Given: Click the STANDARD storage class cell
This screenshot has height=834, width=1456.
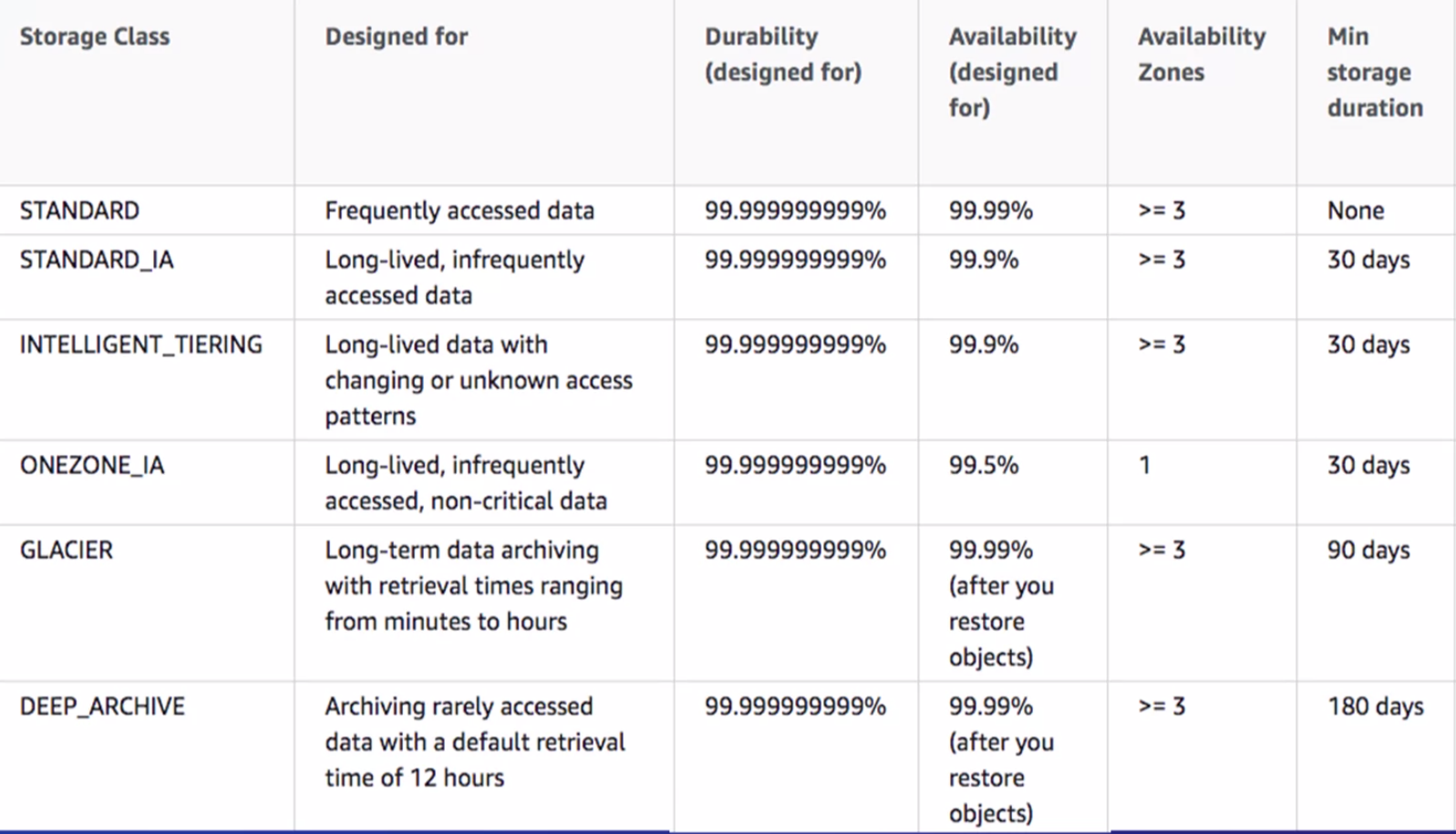Looking at the screenshot, I should pos(79,211).
